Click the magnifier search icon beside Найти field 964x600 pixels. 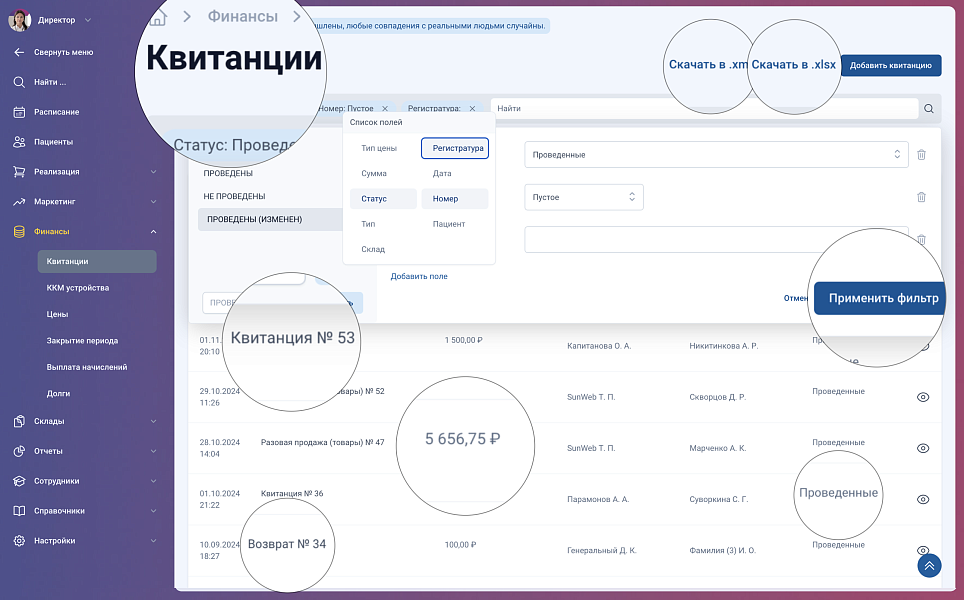pos(929,109)
